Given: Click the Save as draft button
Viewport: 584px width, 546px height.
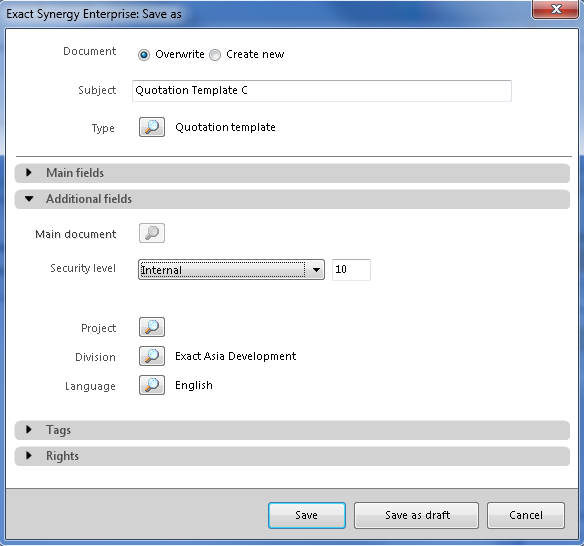Looking at the screenshot, I should pos(416,515).
